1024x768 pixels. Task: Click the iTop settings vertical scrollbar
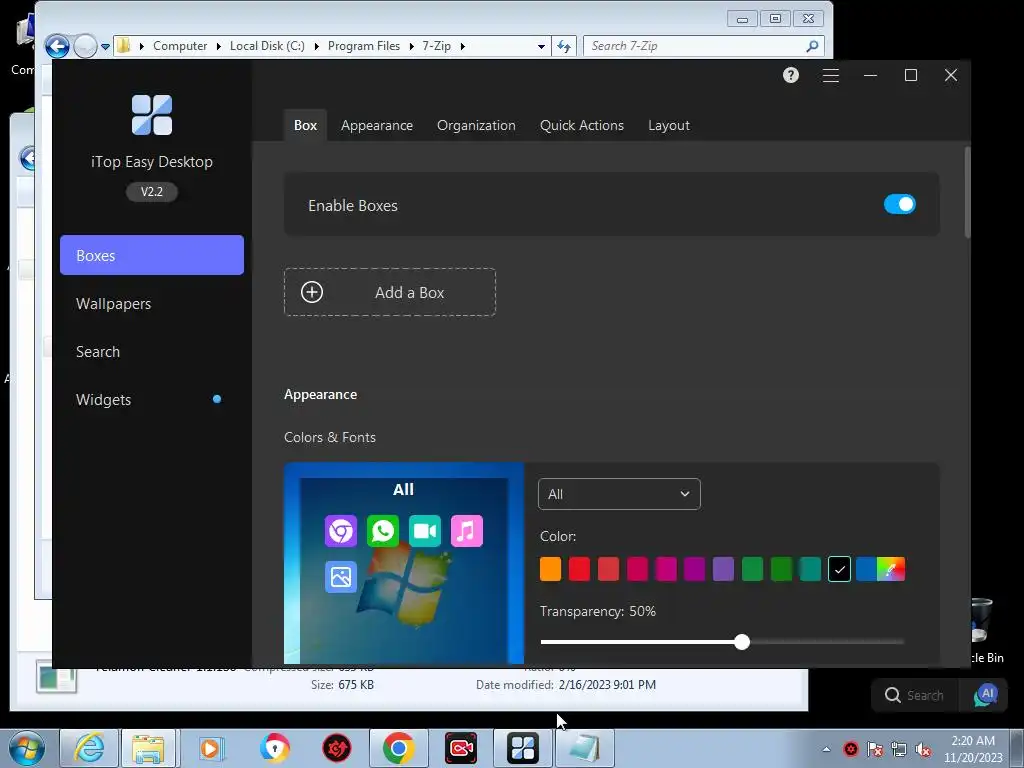(967, 193)
